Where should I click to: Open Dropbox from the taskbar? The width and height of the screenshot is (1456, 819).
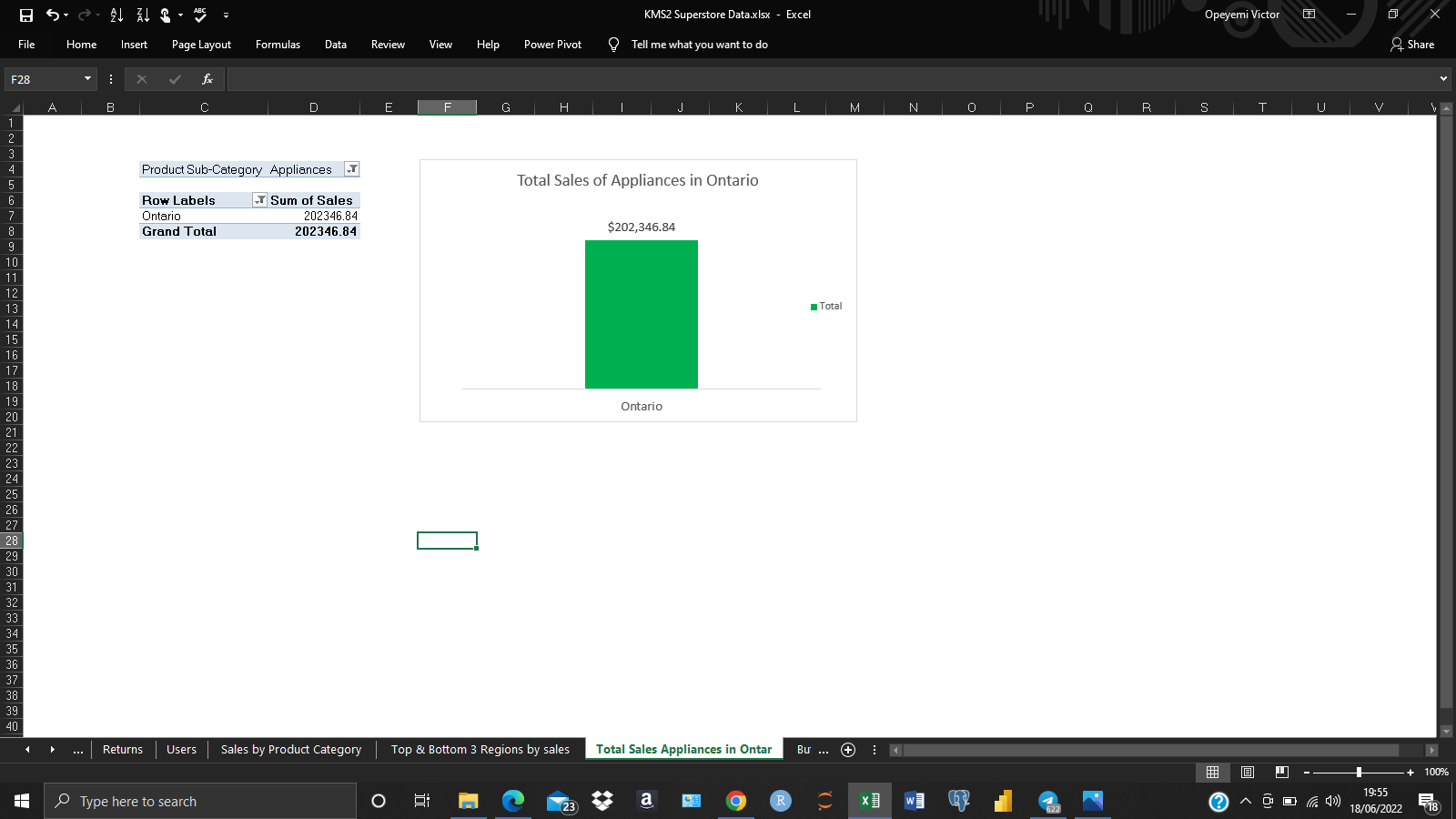pyautogui.click(x=602, y=801)
